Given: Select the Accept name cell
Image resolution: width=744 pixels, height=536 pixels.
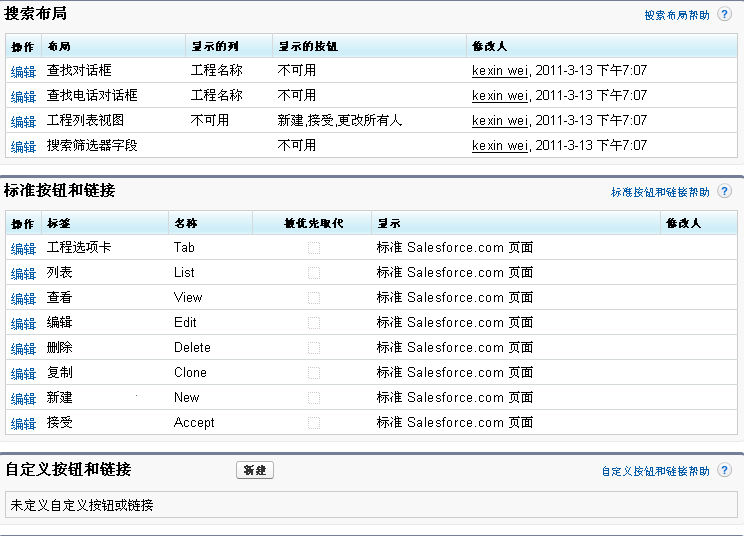Looking at the screenshot, I should pos(194,423).
